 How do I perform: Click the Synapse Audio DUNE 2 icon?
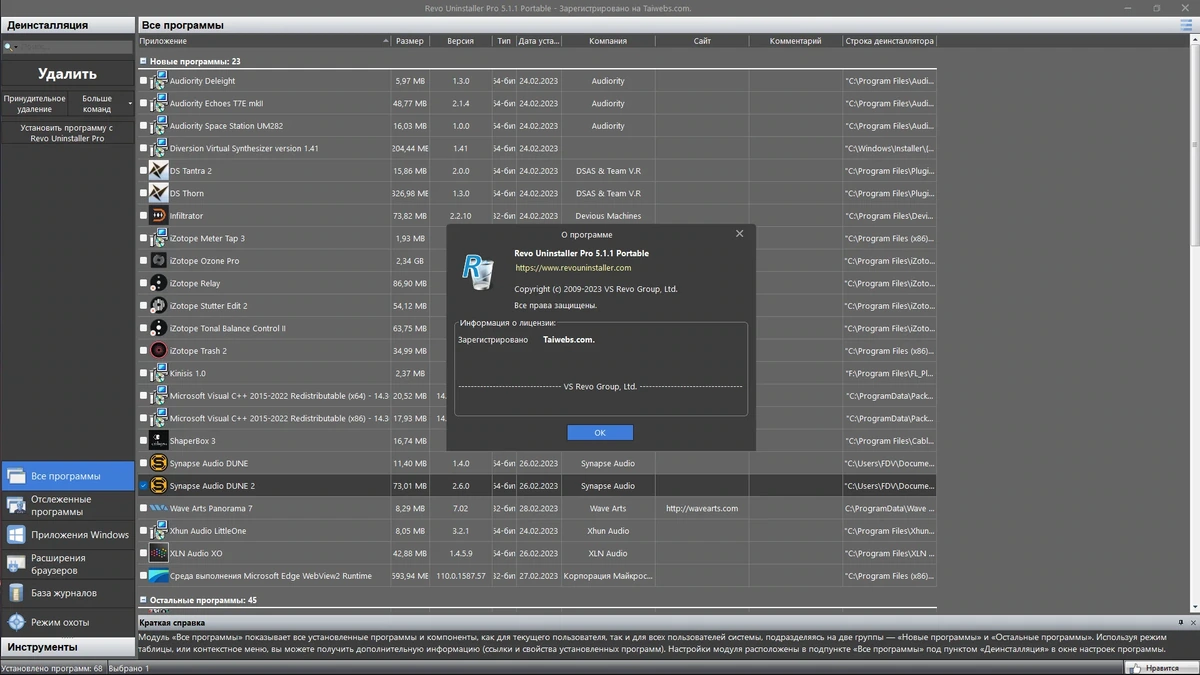[158, 486]
